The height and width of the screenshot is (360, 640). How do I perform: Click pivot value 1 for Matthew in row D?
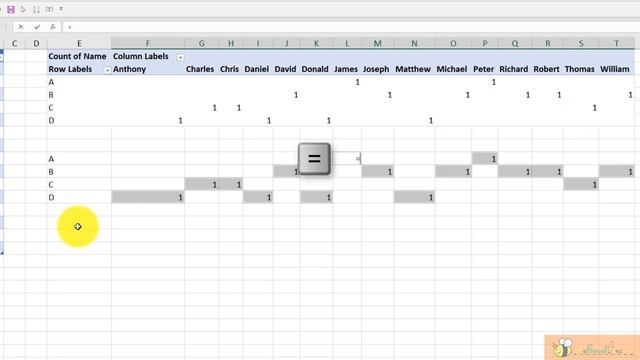tap(431, 120)
